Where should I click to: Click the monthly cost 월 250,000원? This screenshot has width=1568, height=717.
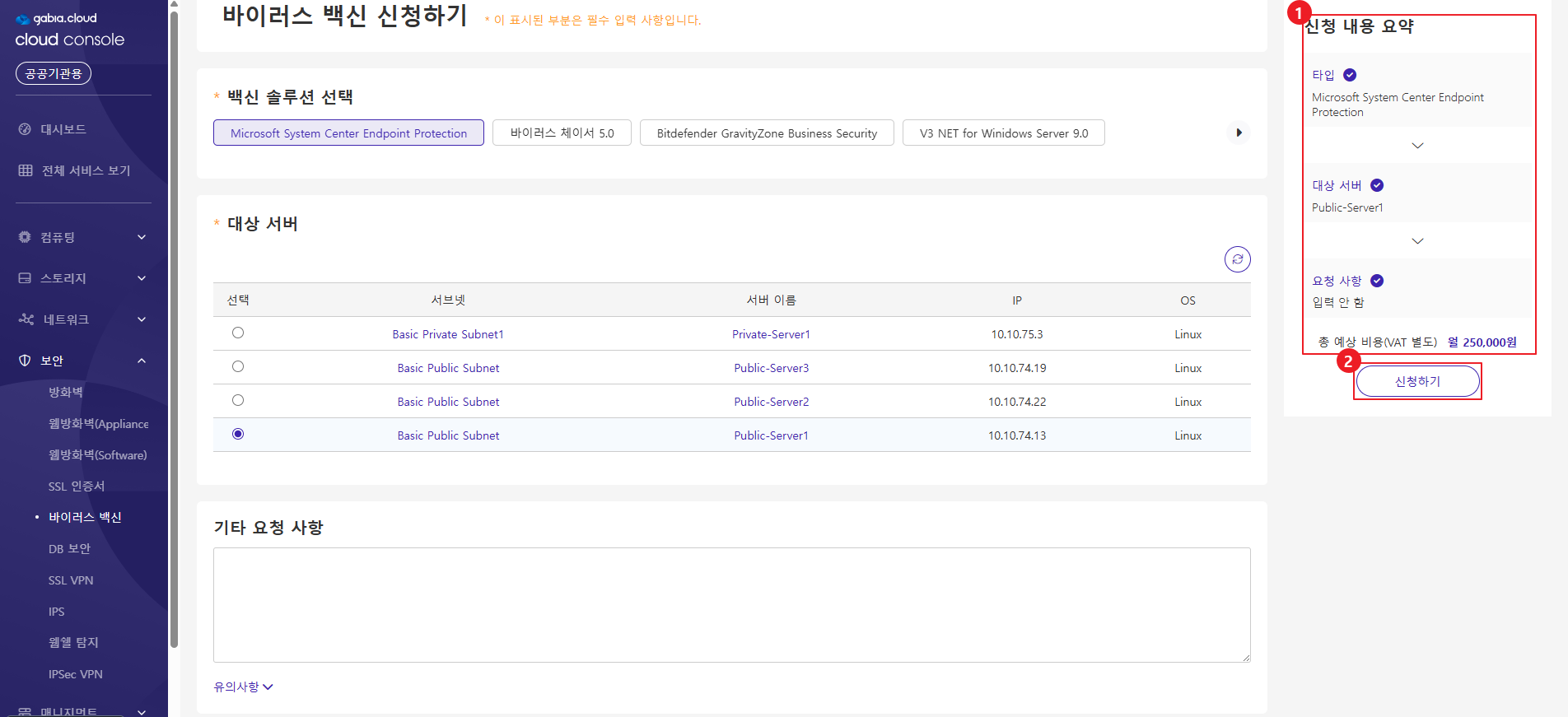point(1482,342)
